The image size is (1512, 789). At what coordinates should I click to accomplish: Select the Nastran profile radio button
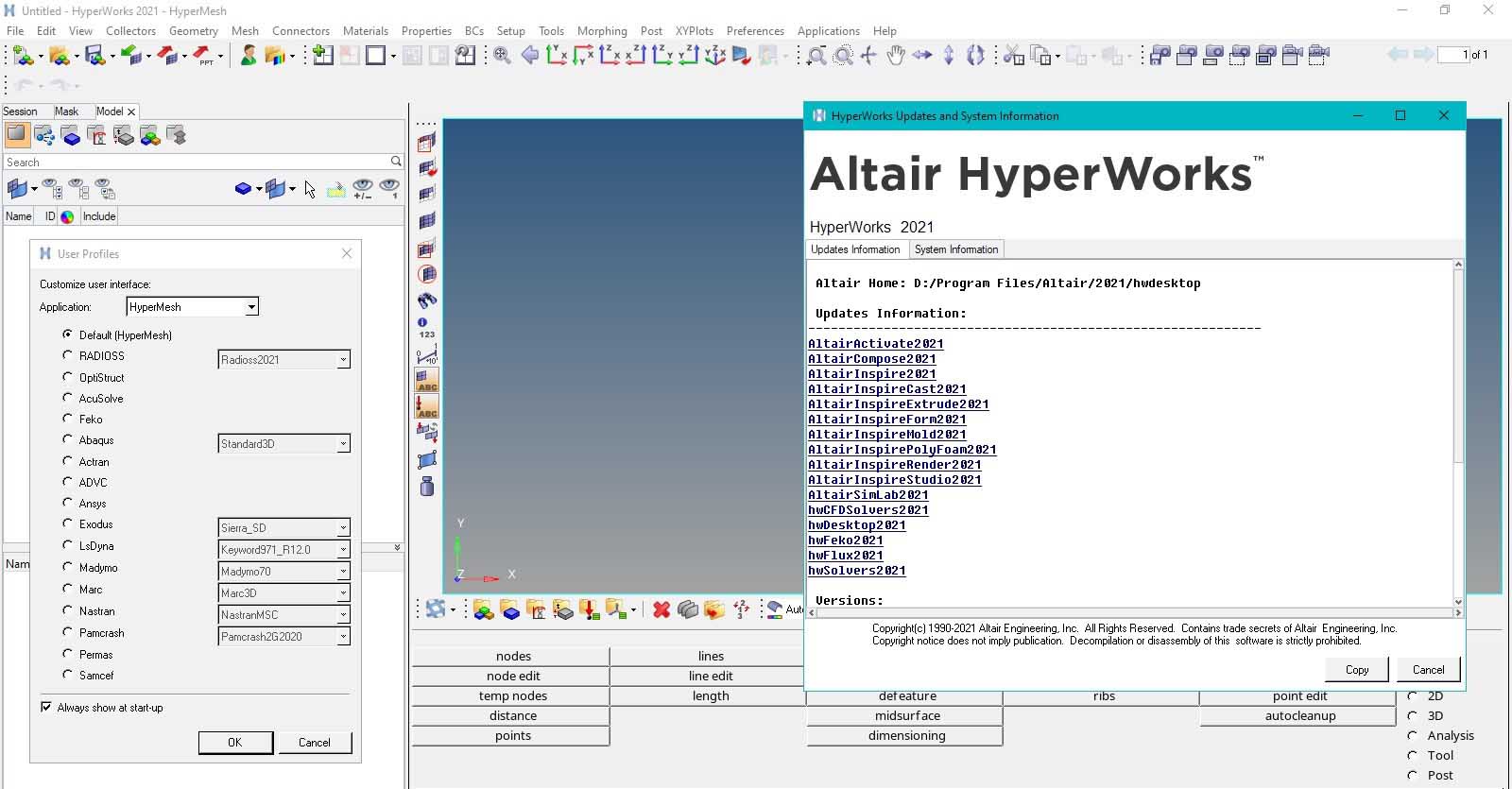pyautogui.click(x=67, y=610)
